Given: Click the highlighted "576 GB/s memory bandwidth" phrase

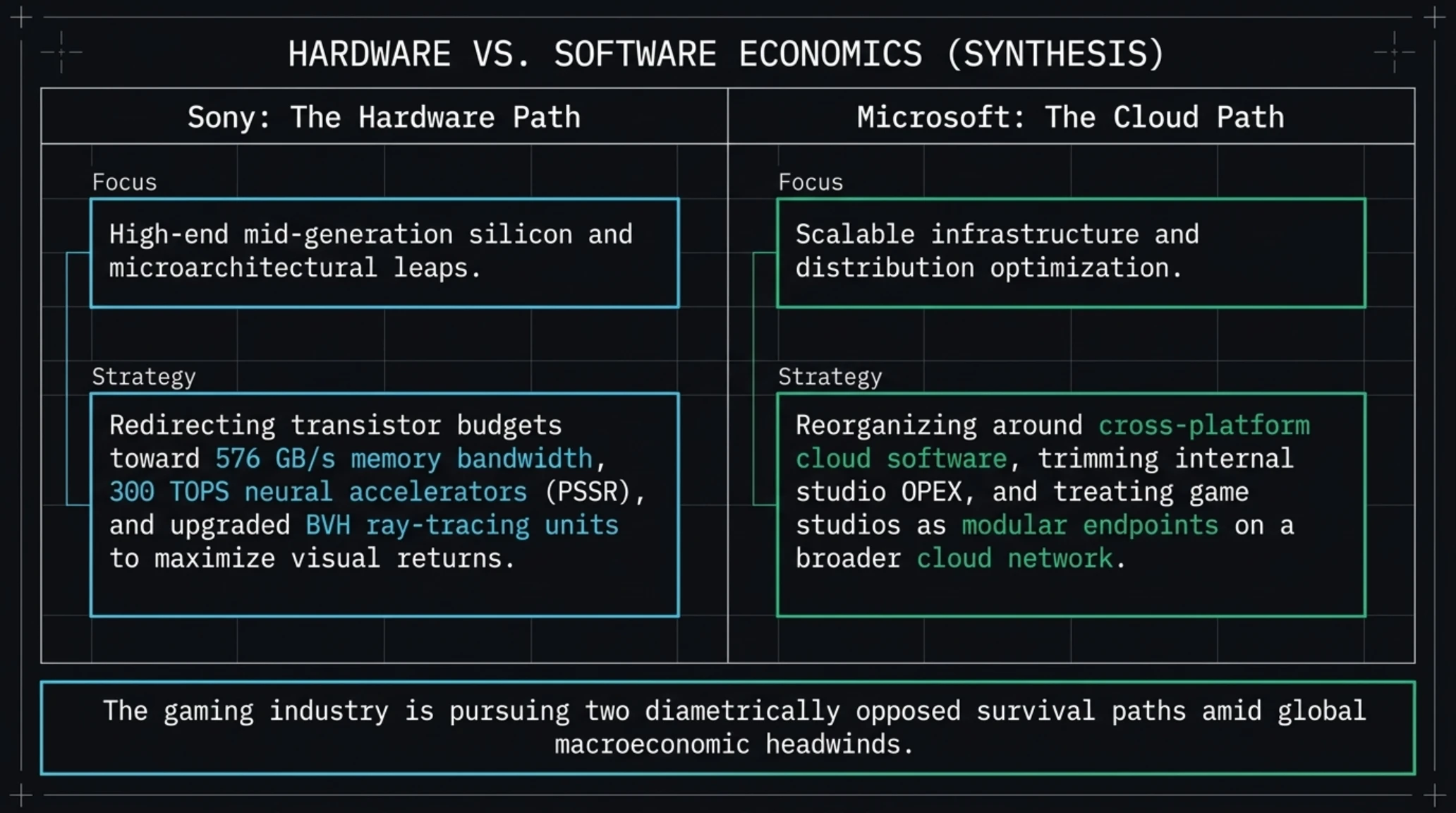Looking at the screenshot, I should pyautogui.click(x=404, y=459).
